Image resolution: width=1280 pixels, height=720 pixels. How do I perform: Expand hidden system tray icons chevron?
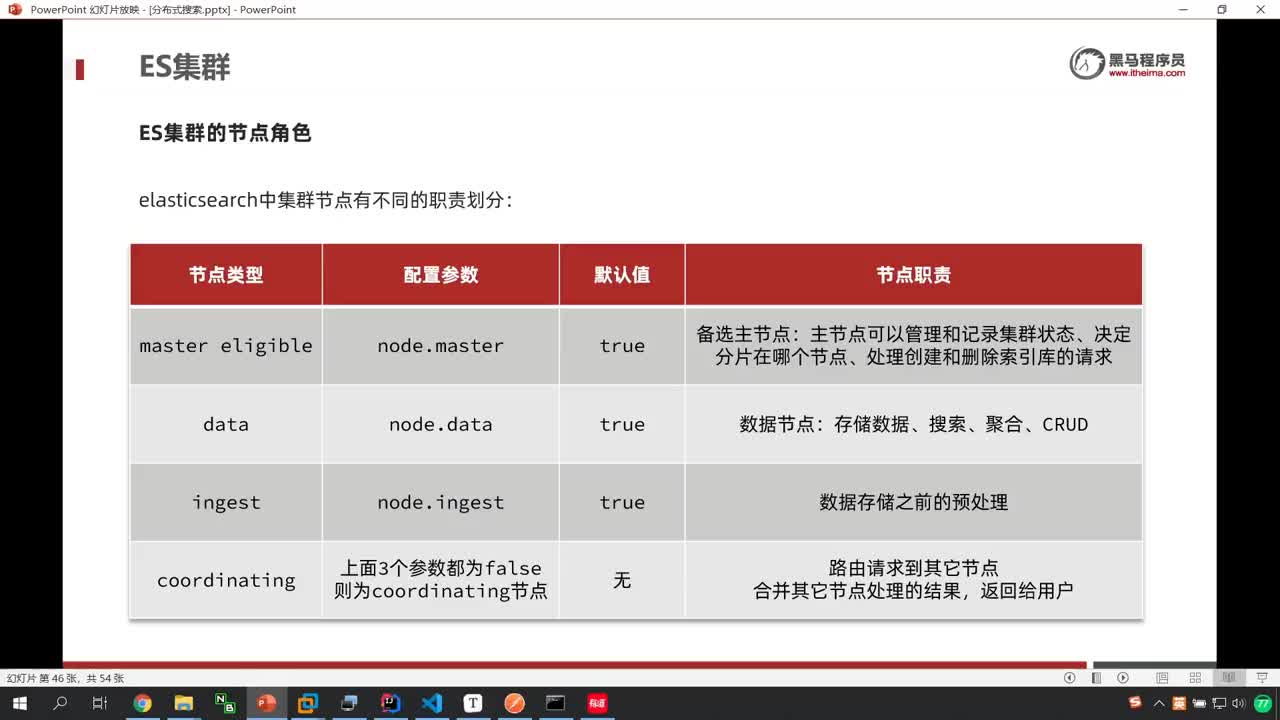point(1159,703)
